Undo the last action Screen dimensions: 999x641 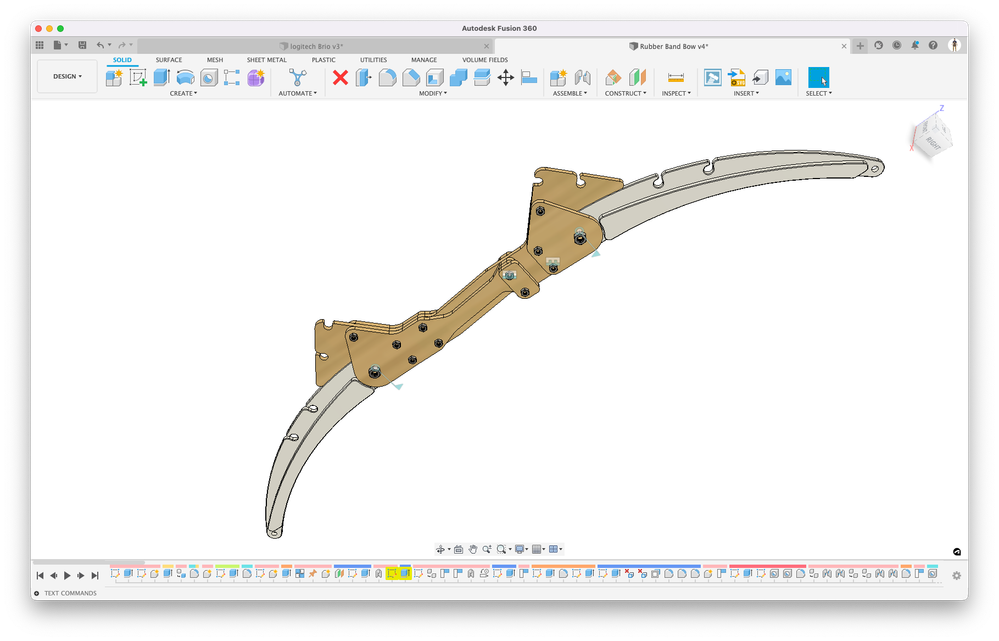[x=100, y=45]
